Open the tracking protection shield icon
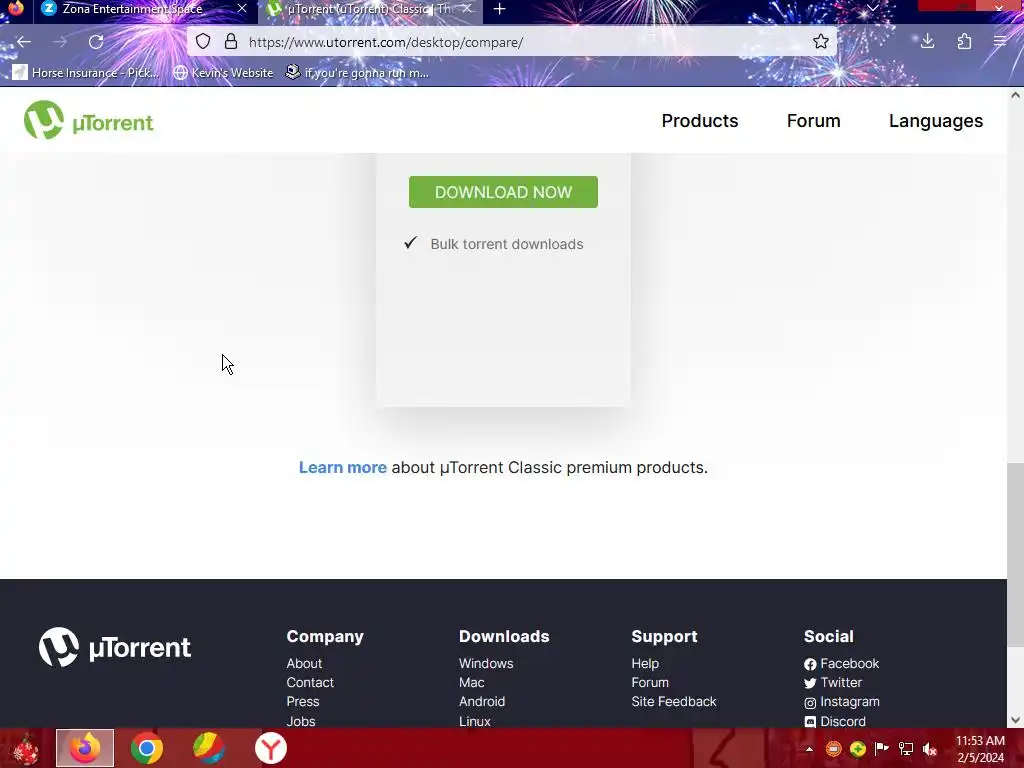The image size is (1024, 768). point(203,42)
